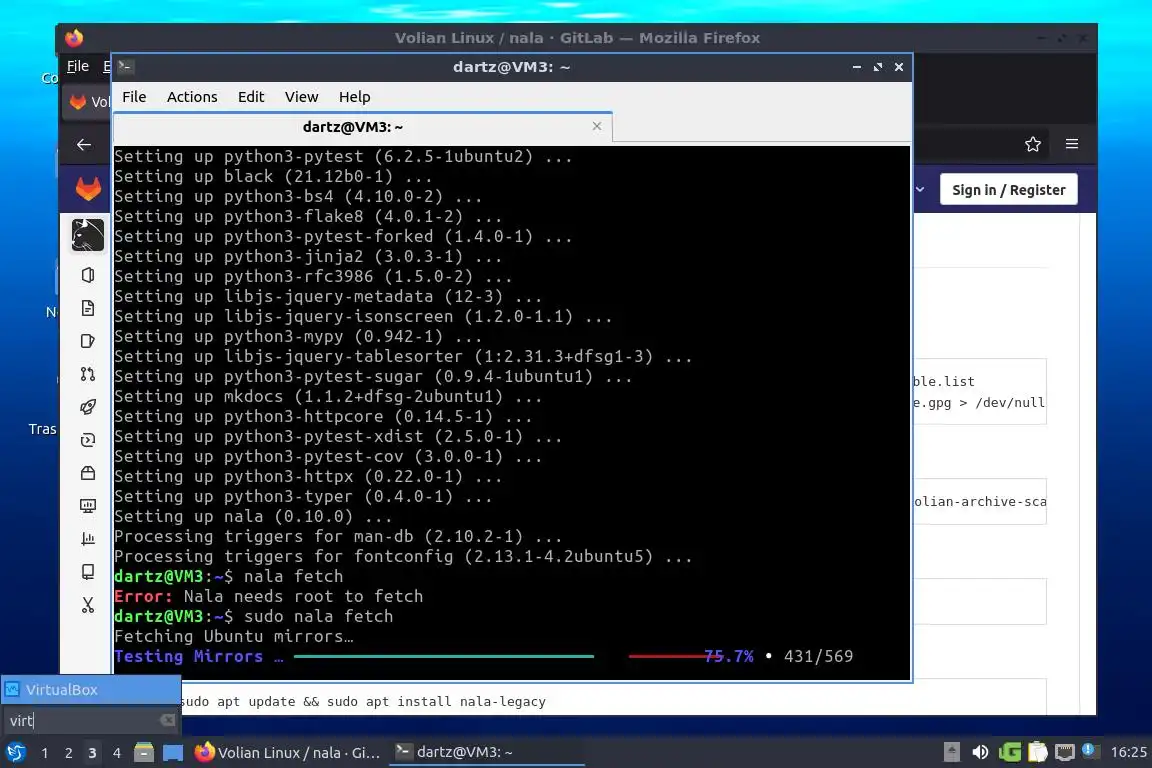The image size is (1152, 768).
Task: Expand the dropdown chevron beside Sign in
Action: 920,190
